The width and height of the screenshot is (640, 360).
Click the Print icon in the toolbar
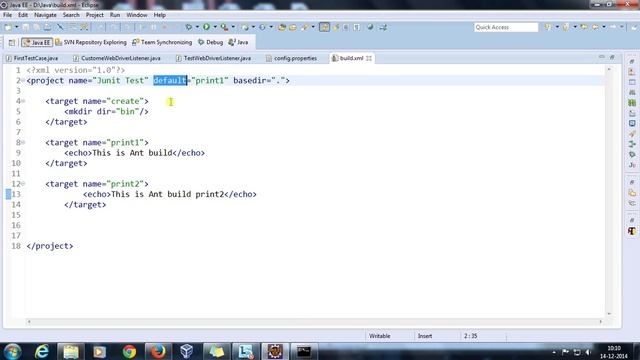click(47, 27)
